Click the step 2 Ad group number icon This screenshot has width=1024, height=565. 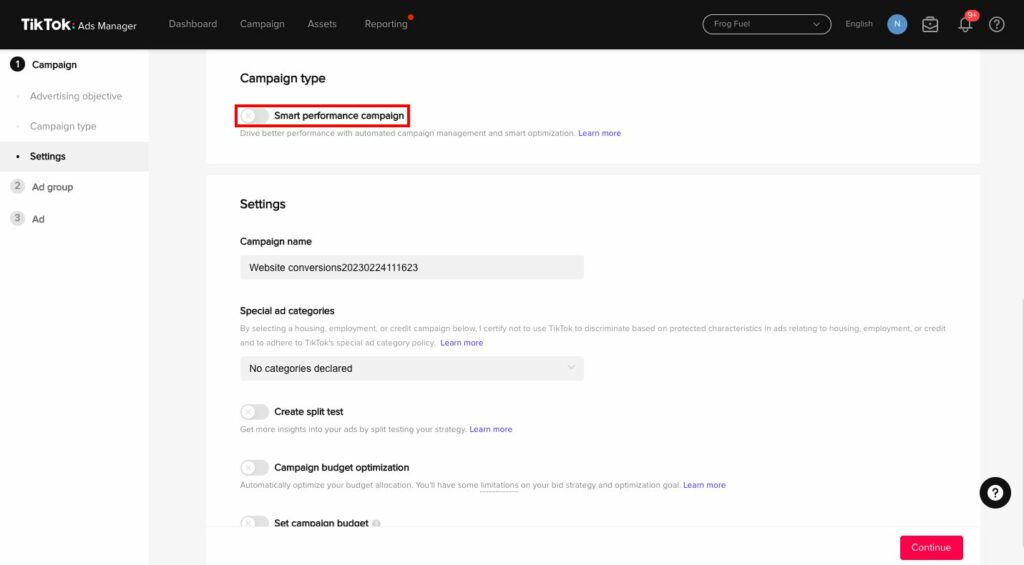click(x=17, y=187)
